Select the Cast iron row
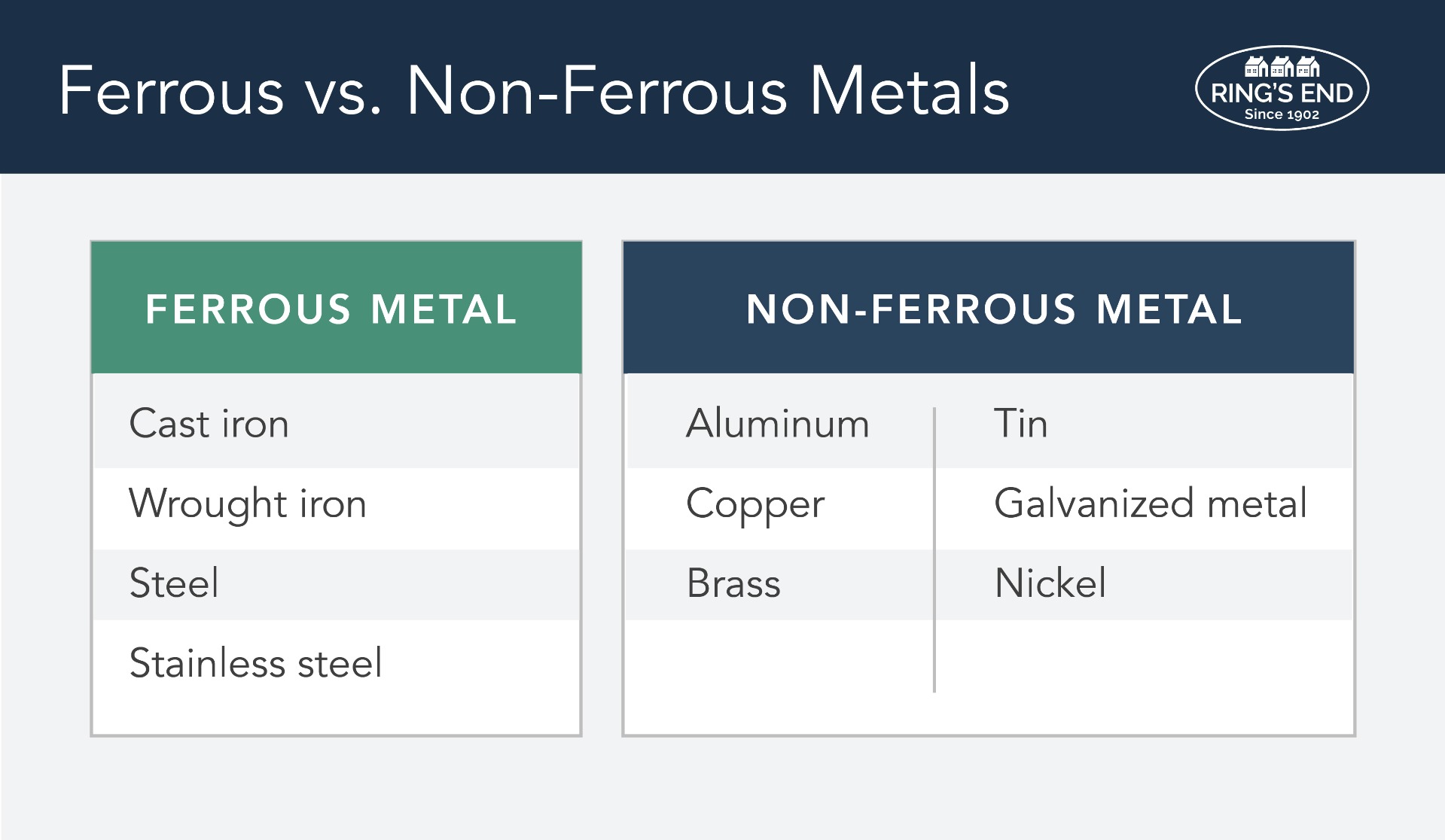 pyautogui.click(x=336, y=422)
